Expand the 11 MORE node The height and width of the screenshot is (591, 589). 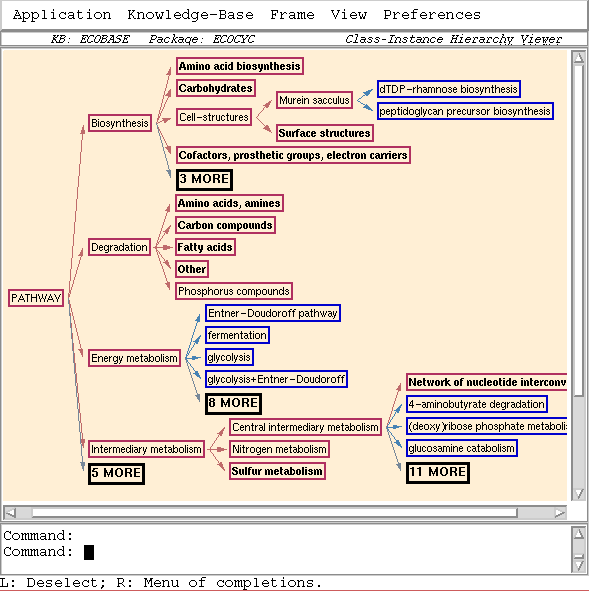[438, 473]
